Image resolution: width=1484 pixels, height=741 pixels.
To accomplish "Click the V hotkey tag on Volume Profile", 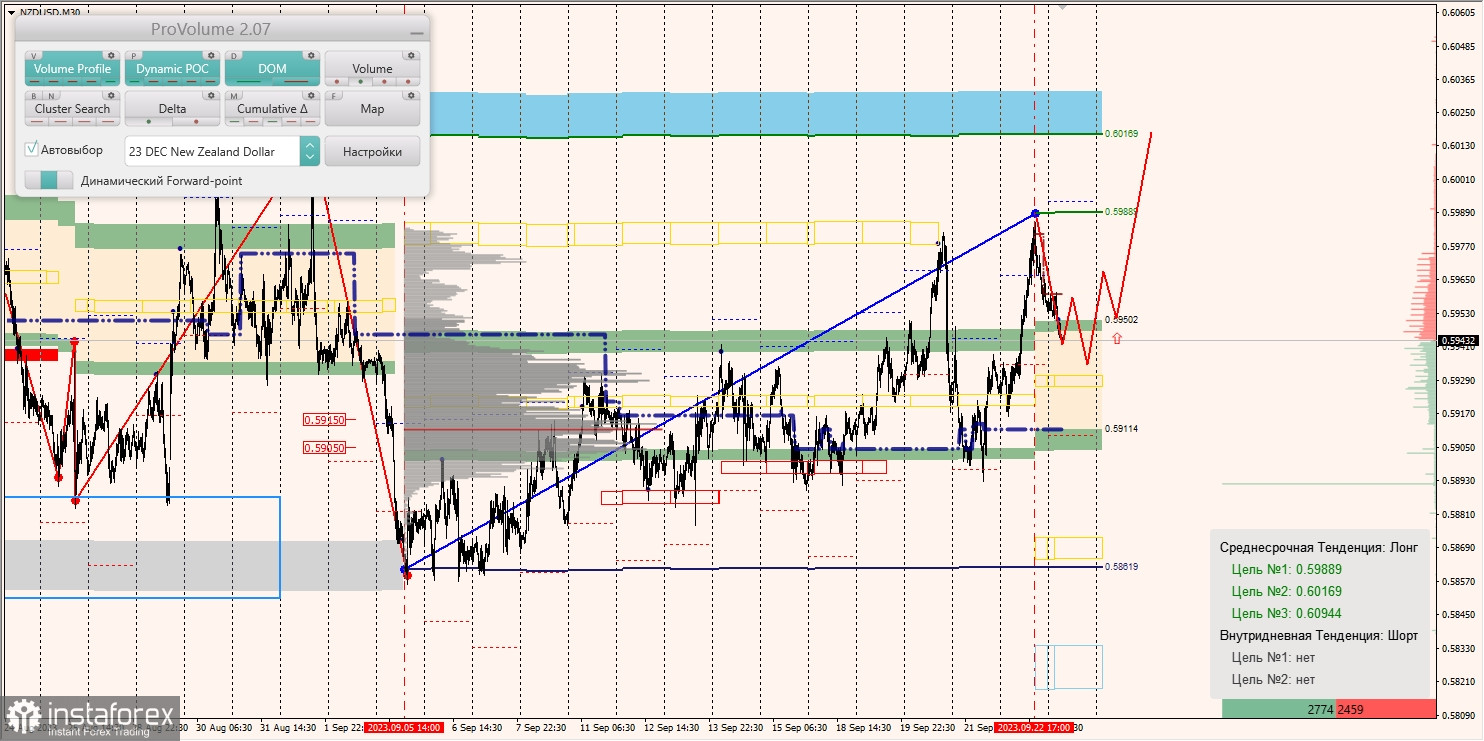I will click(35, 56).
